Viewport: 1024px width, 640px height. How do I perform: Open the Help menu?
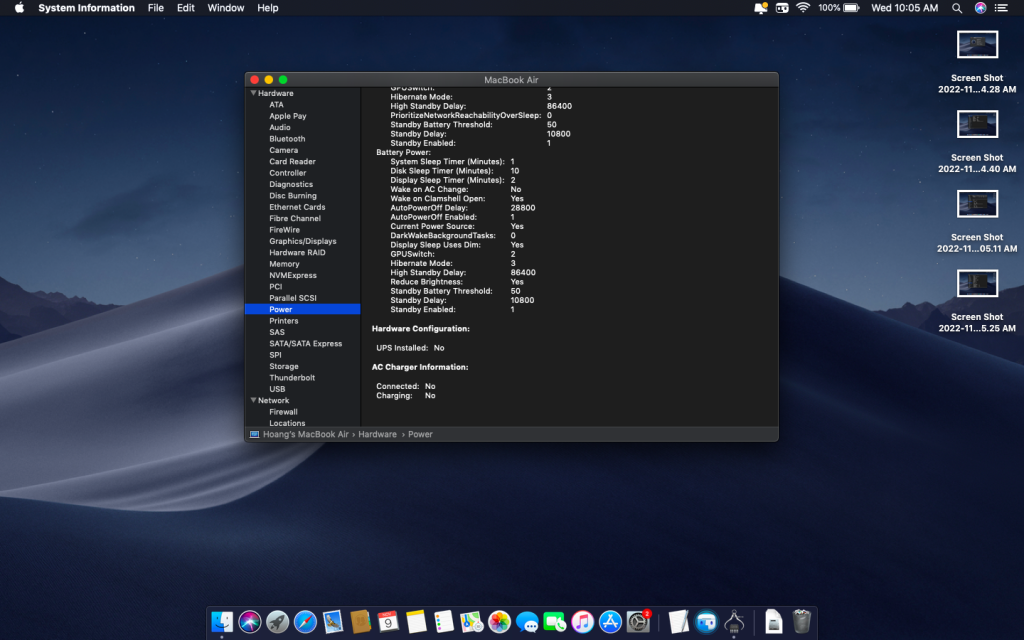point(267,8)
